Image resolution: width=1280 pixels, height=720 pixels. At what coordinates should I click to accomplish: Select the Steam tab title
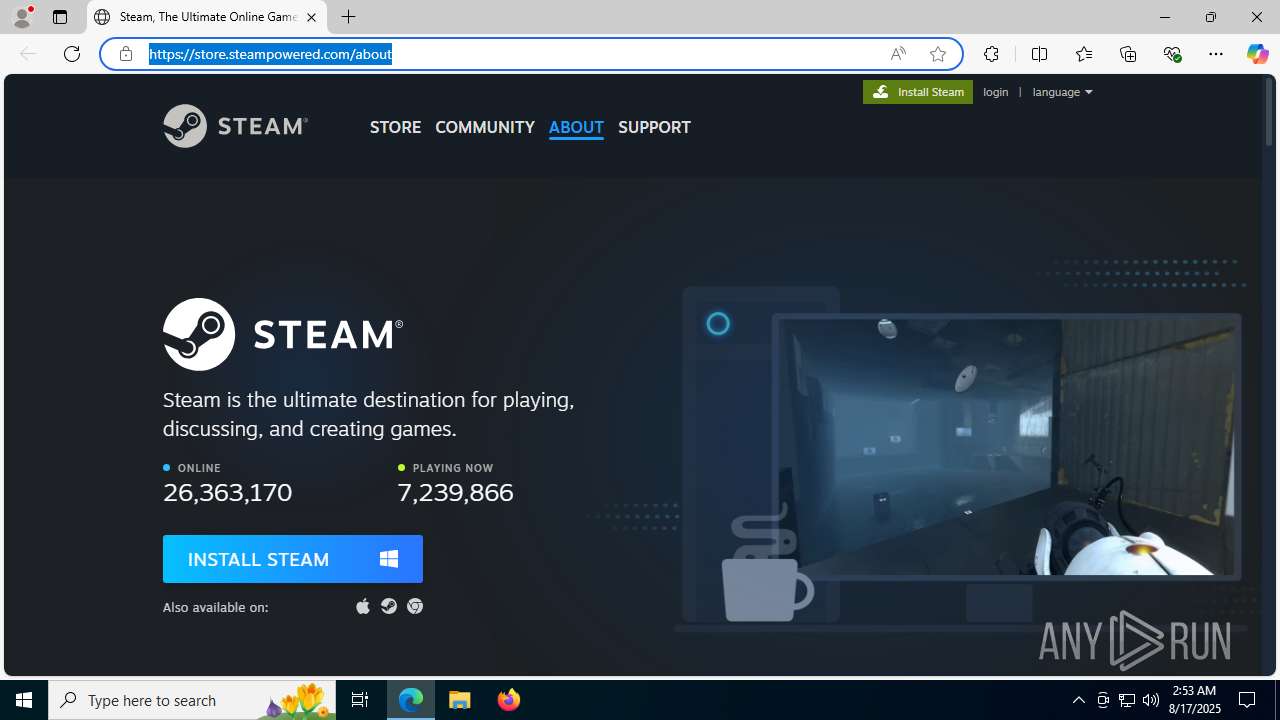tap(208, 17)
